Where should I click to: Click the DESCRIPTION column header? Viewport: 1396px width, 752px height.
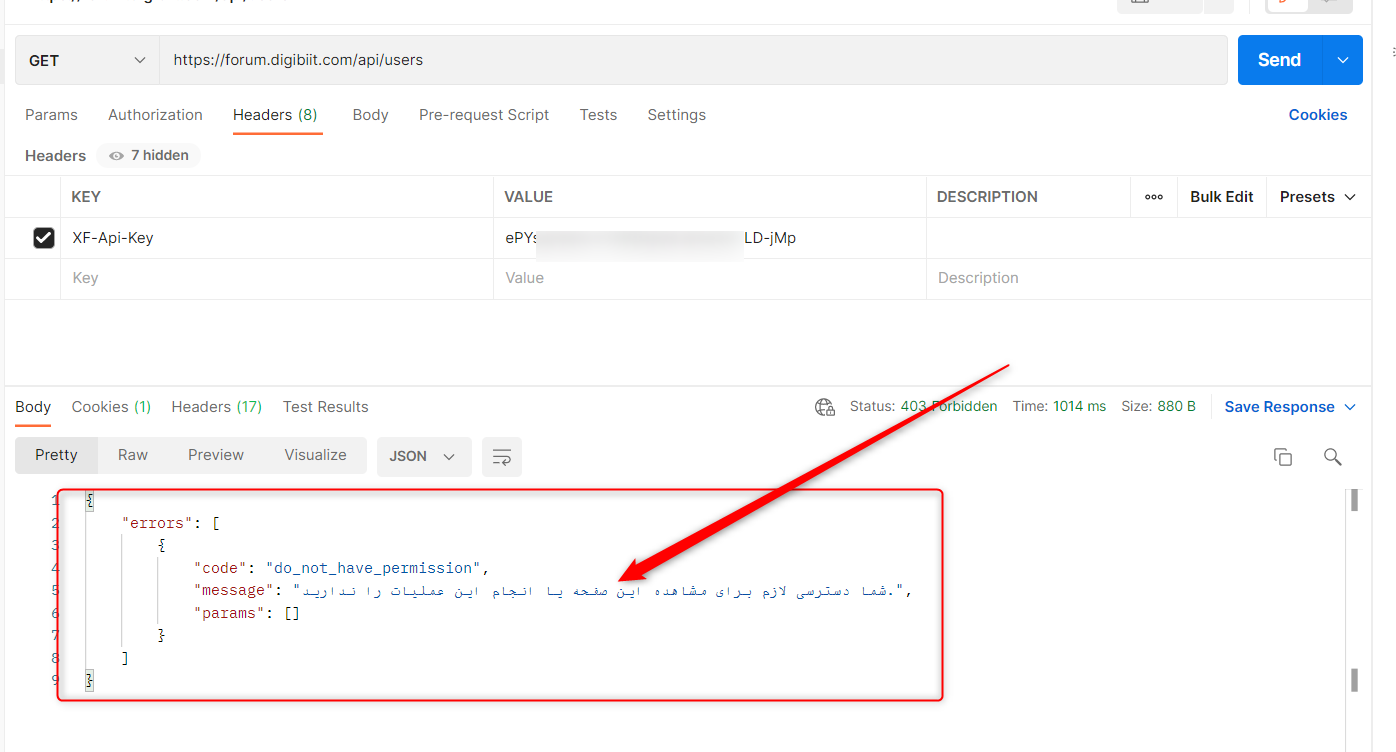987,197
